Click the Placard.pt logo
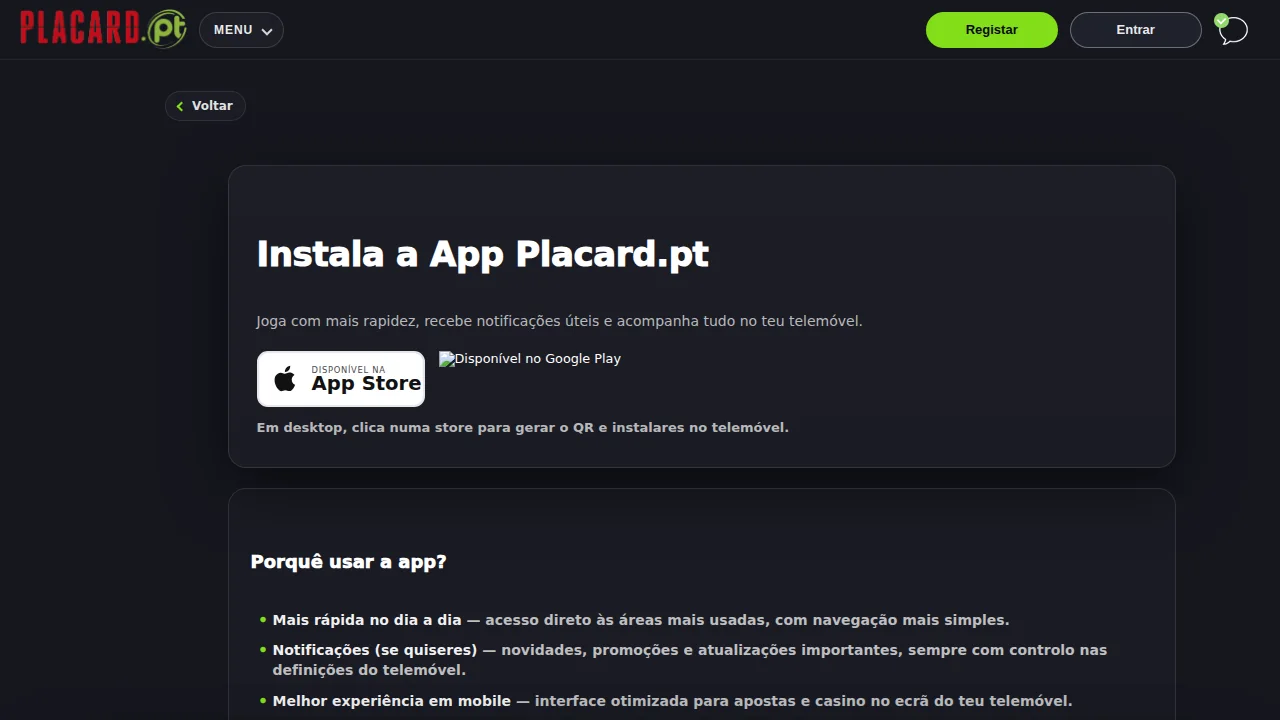 click(103, 29)
